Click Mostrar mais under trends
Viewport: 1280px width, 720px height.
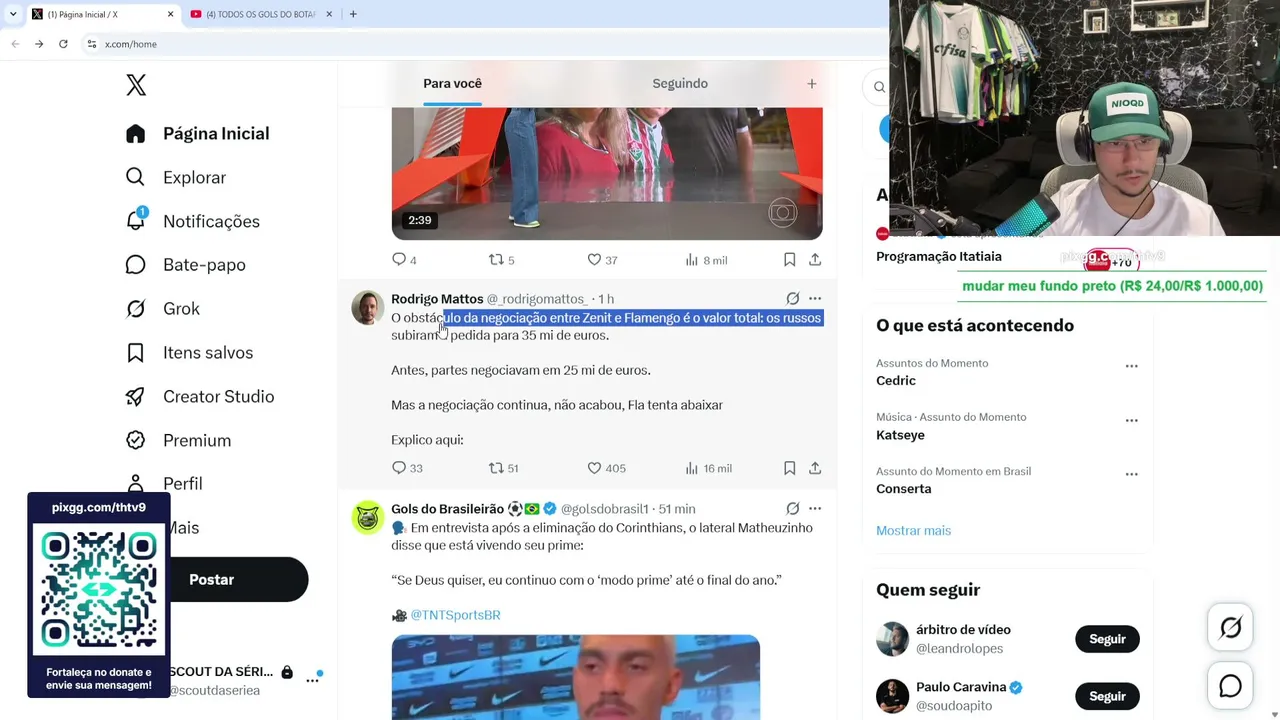[913, 531]
